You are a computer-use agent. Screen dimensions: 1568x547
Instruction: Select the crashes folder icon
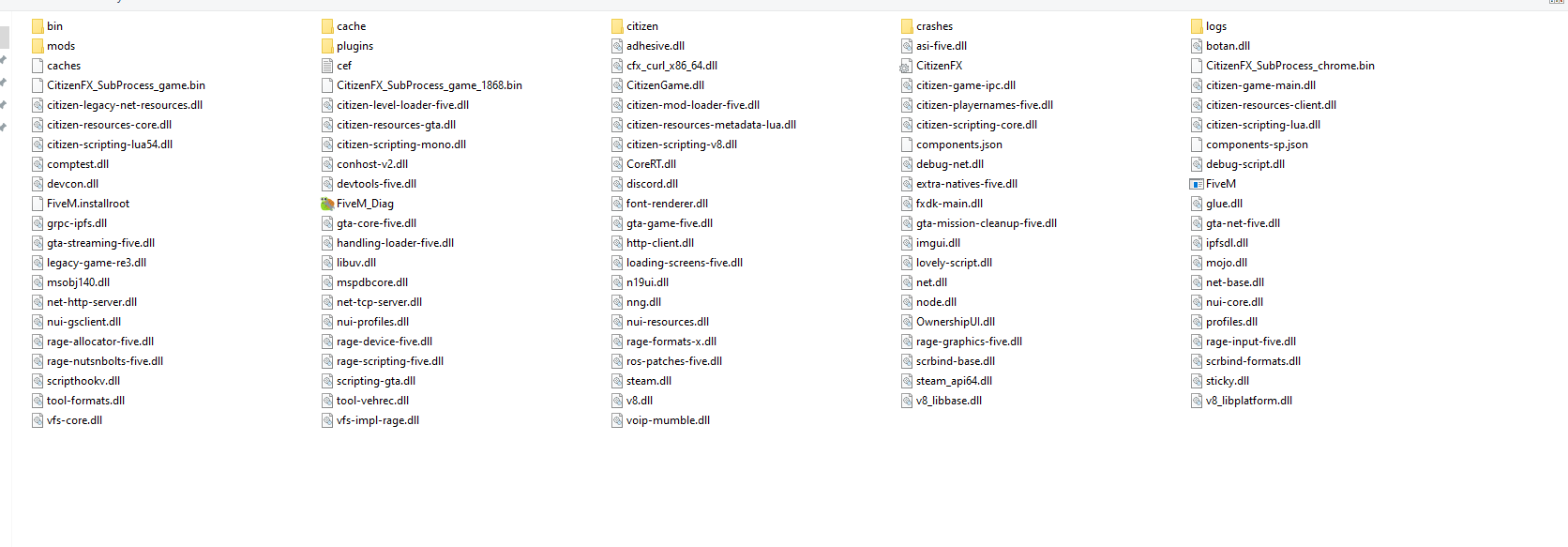[x=907, y=26]
